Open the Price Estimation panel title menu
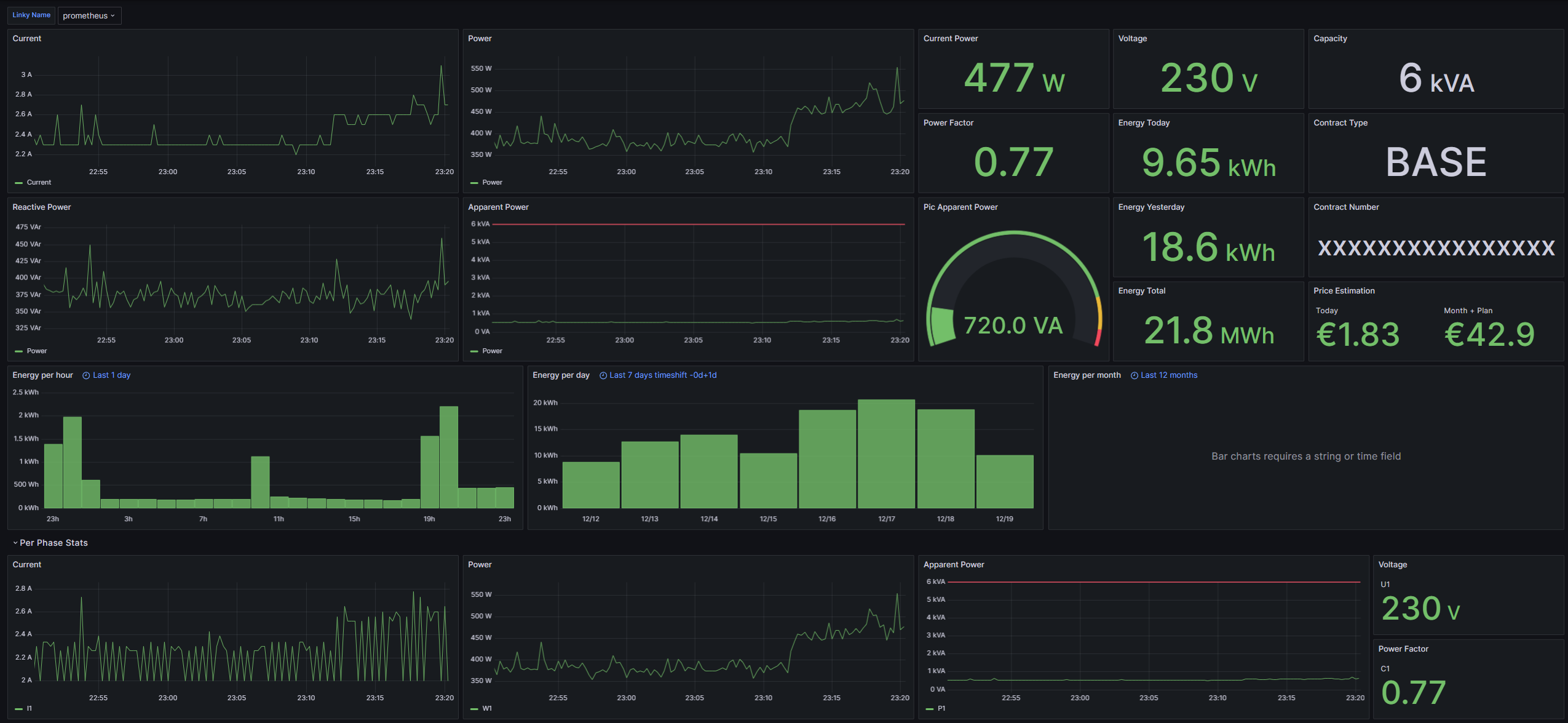1568x723 pixels. point(1344,291)
